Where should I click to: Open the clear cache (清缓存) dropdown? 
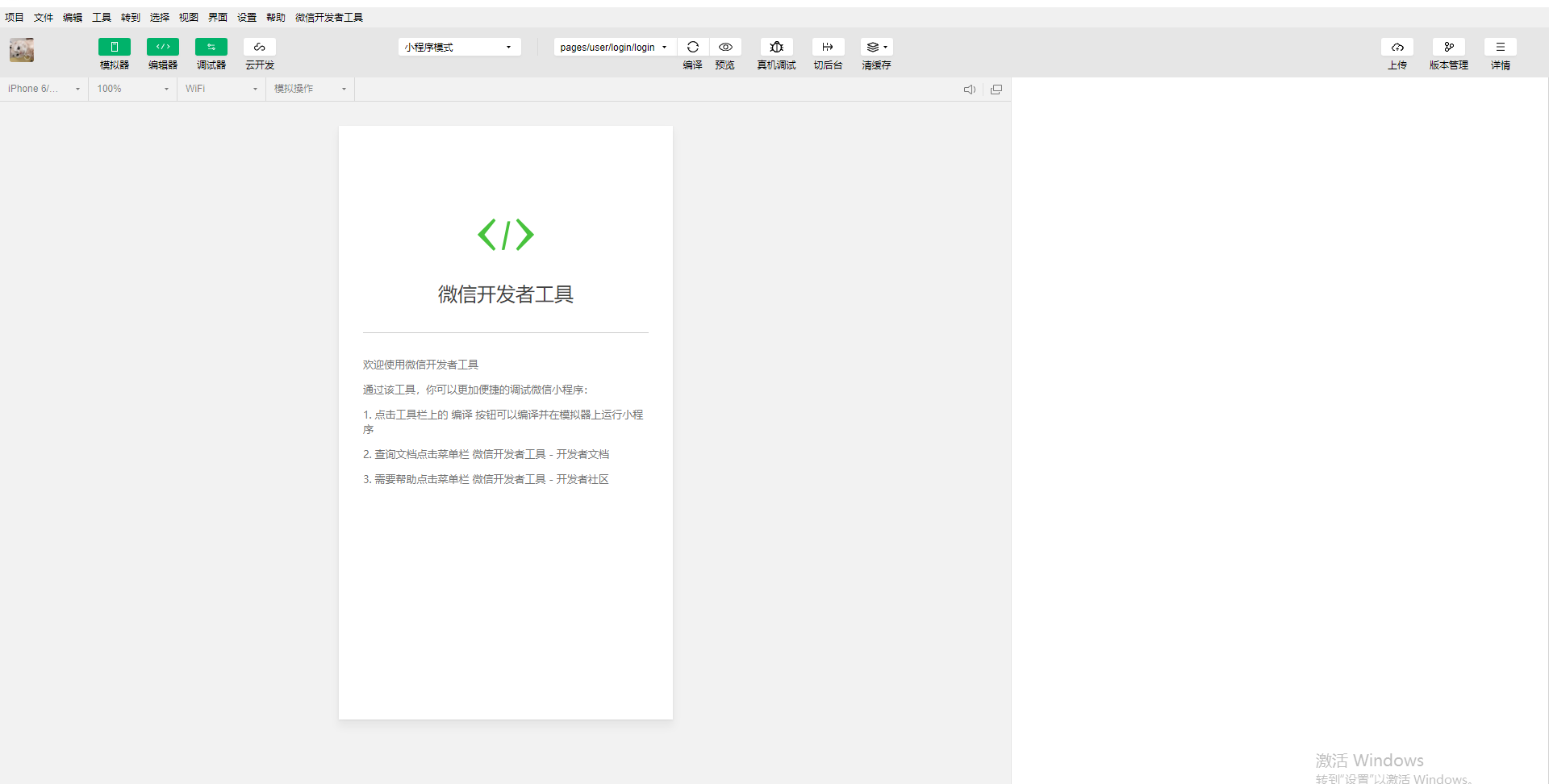[877, 47]
